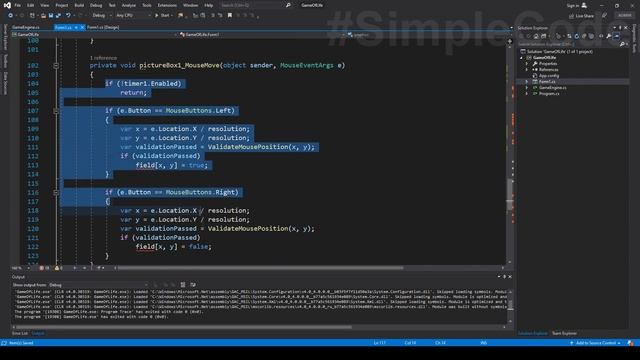Screen dimensions: 640x360
Task: Collapse the MouseButtons.Right if block
Action: 56,192
